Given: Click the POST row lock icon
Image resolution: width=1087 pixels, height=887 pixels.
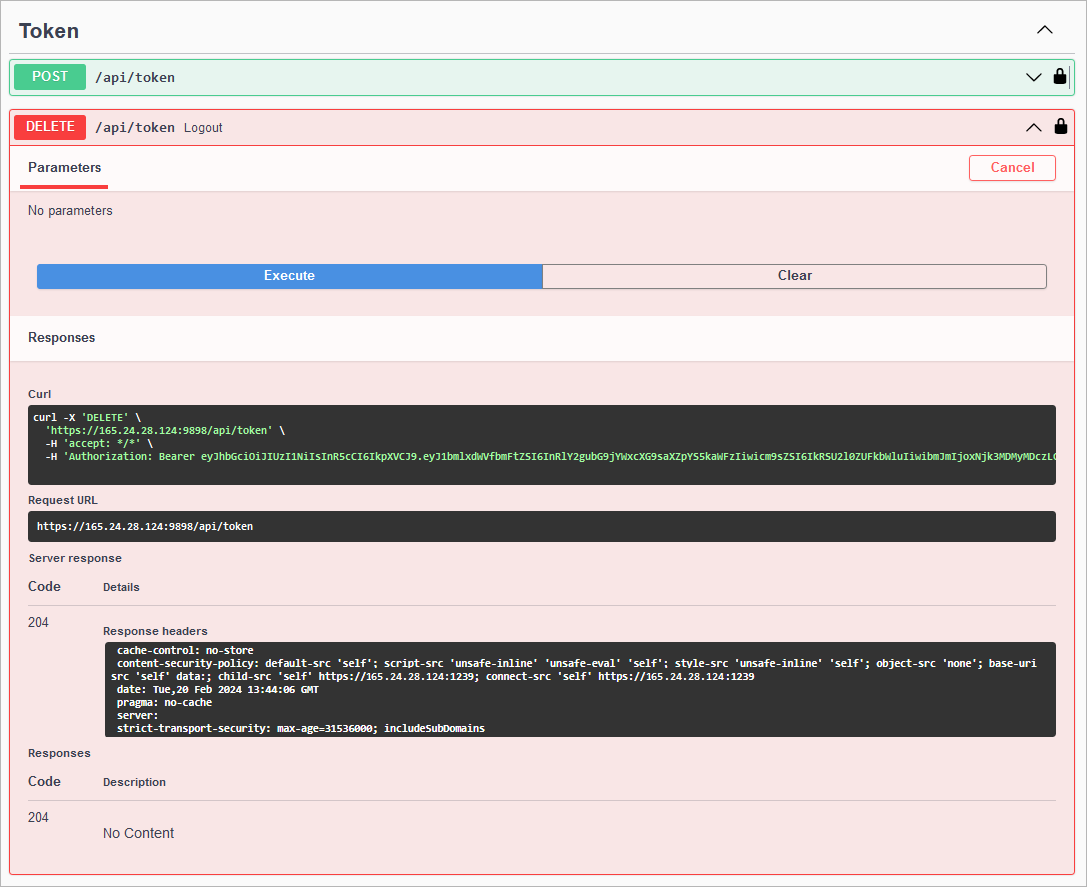Looking at the screenshot, I should tap(1059, 76).
